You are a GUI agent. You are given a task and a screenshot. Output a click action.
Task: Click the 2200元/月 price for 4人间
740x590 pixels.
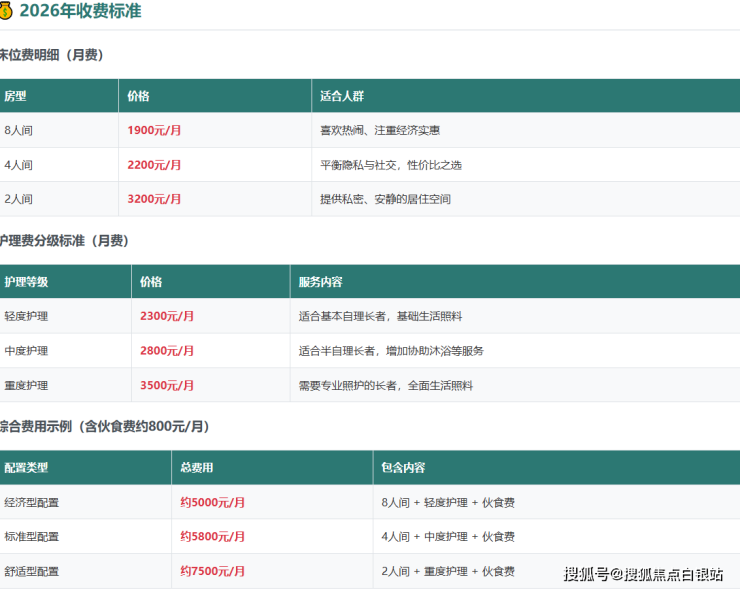point(154,165)
